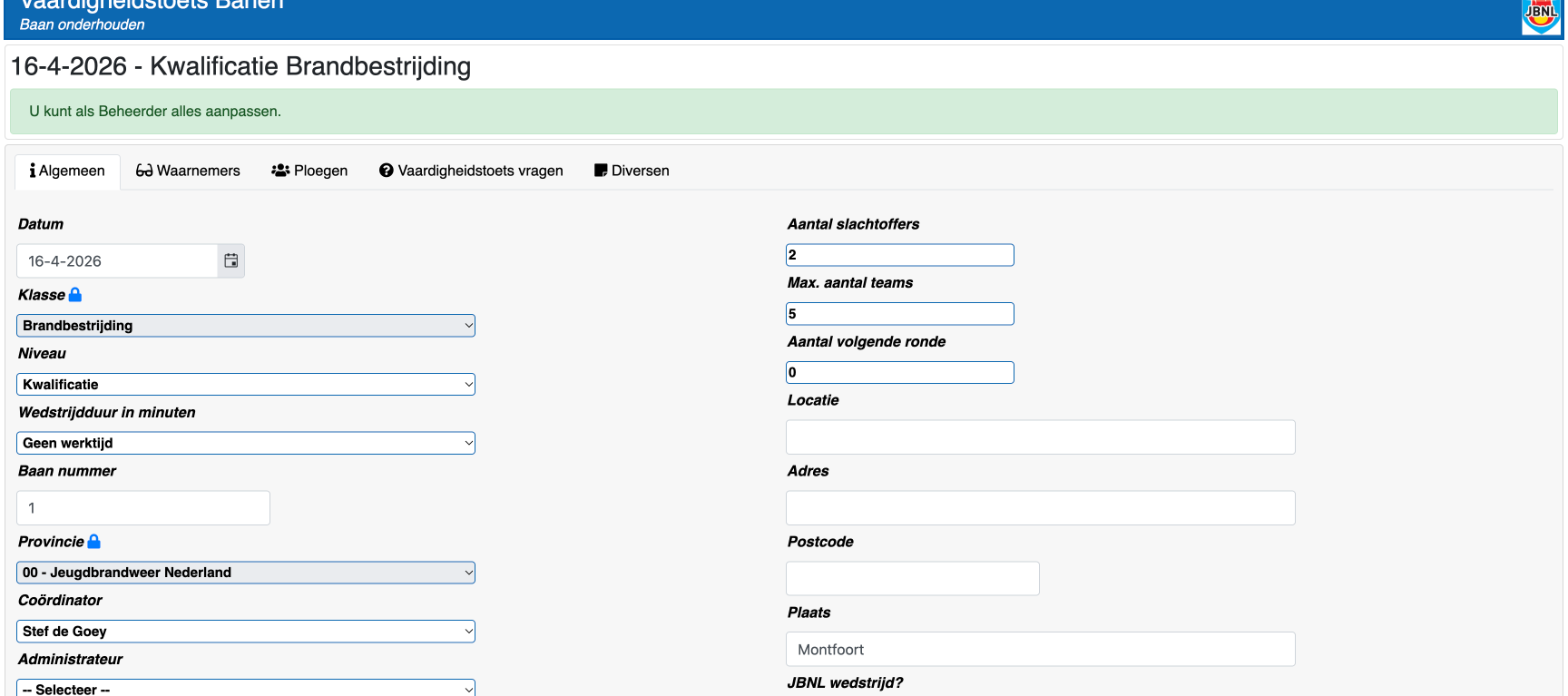The height and width of the screenshot is (696, 1568).
Task: Click the 'JBNL wedstrijd?' label
Action: [x=846, y=684]
